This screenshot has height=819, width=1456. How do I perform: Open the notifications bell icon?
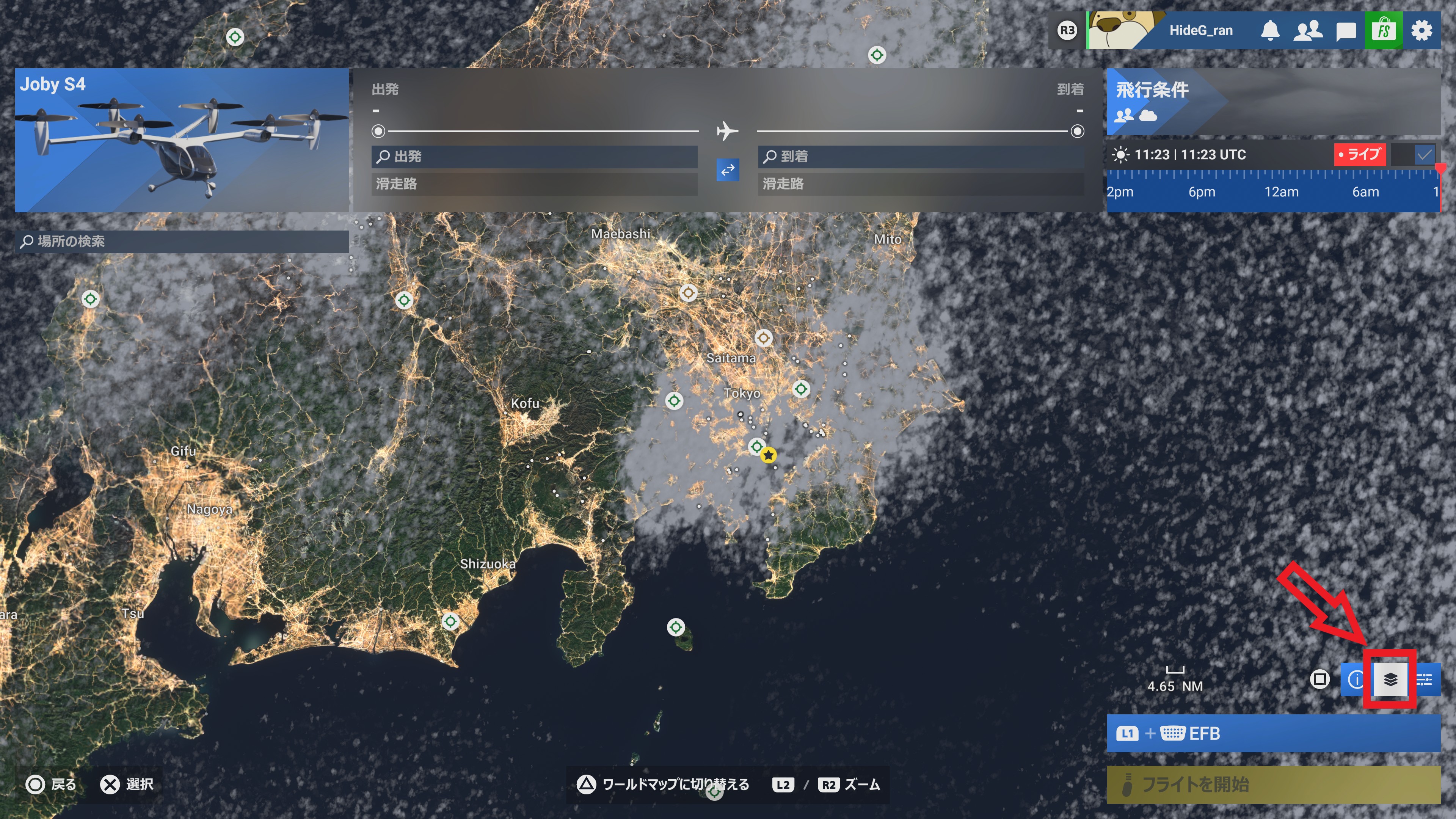pos(1270,30)
